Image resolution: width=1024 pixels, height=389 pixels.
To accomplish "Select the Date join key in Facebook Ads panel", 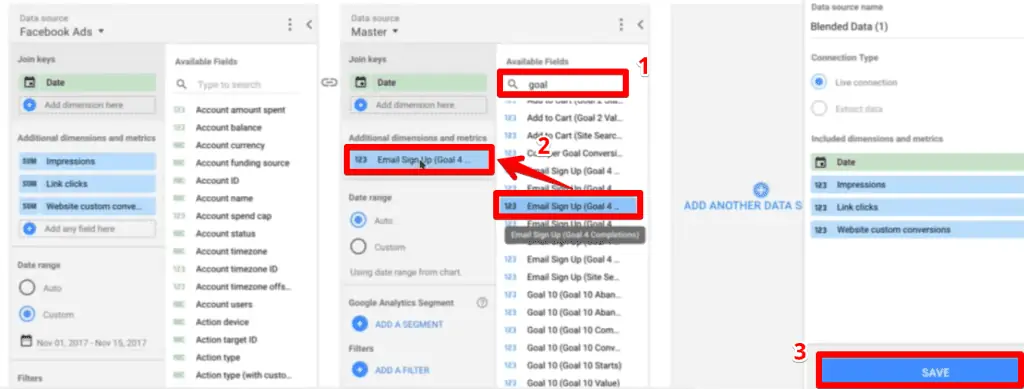I will click(x=88, y=83).
